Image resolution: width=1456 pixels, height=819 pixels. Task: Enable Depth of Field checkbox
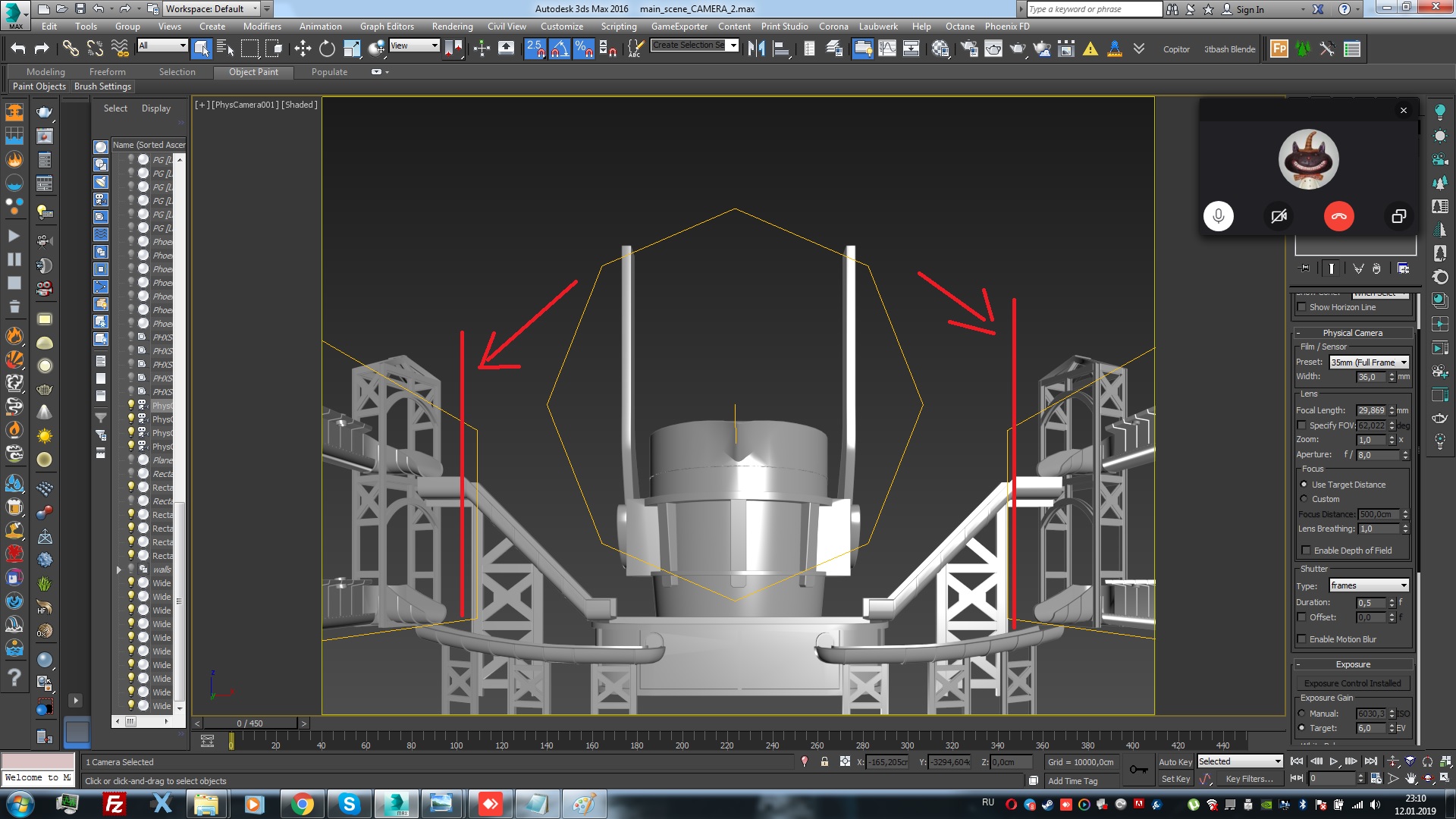point(1306,551)
